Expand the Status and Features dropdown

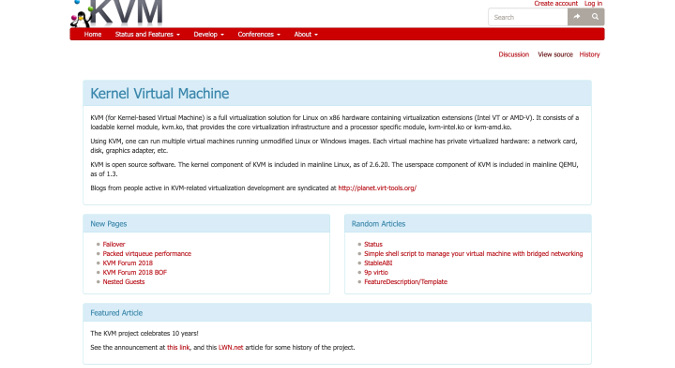(x=147, y=34)
